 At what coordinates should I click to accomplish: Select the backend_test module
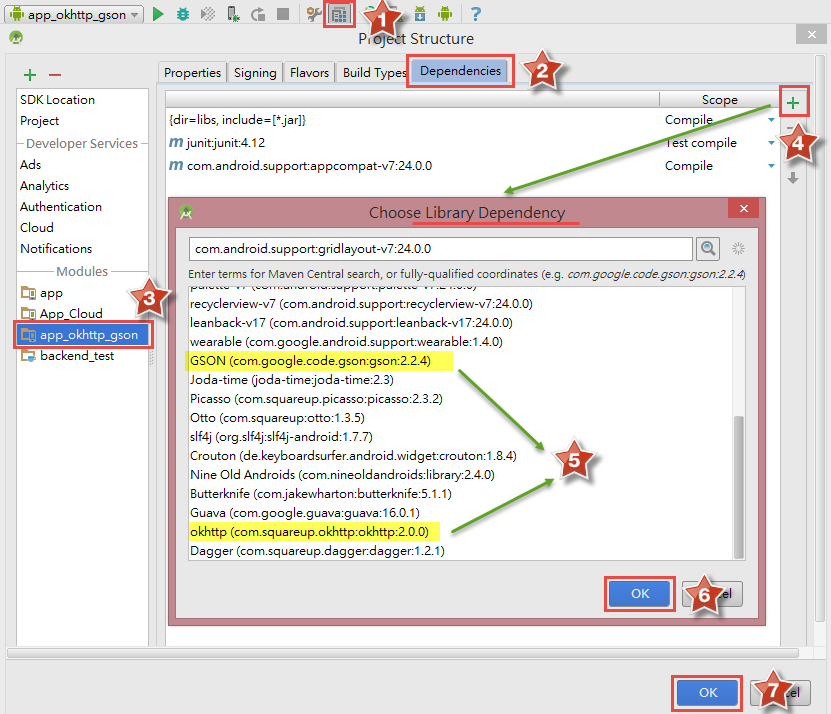click(x=77, y=356)
